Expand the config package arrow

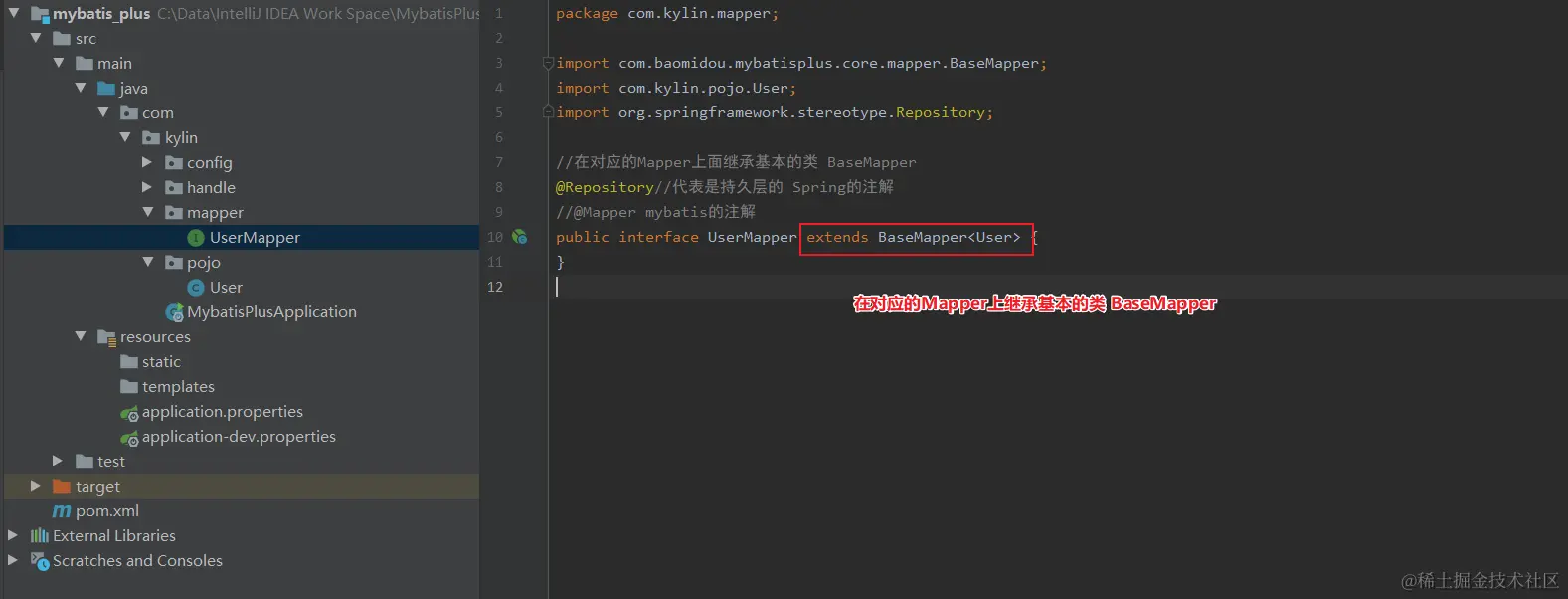tap(147, 162)
